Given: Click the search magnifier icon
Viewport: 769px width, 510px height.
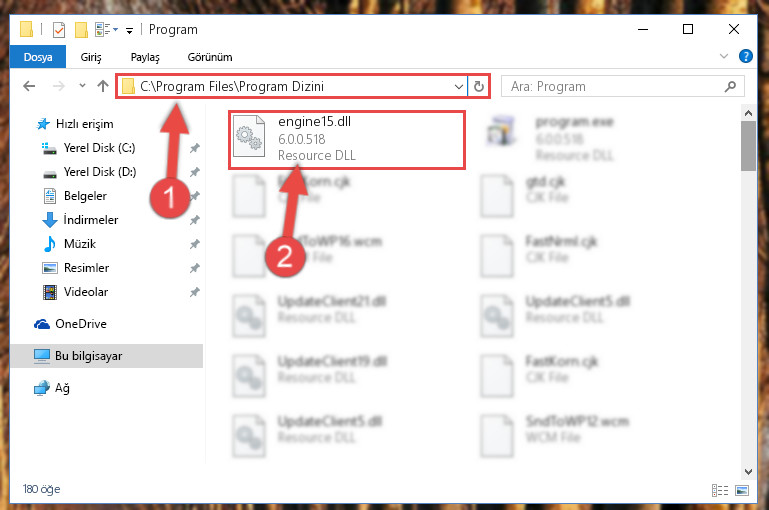Looking at the screenshot, I should (x=730, y=87).
